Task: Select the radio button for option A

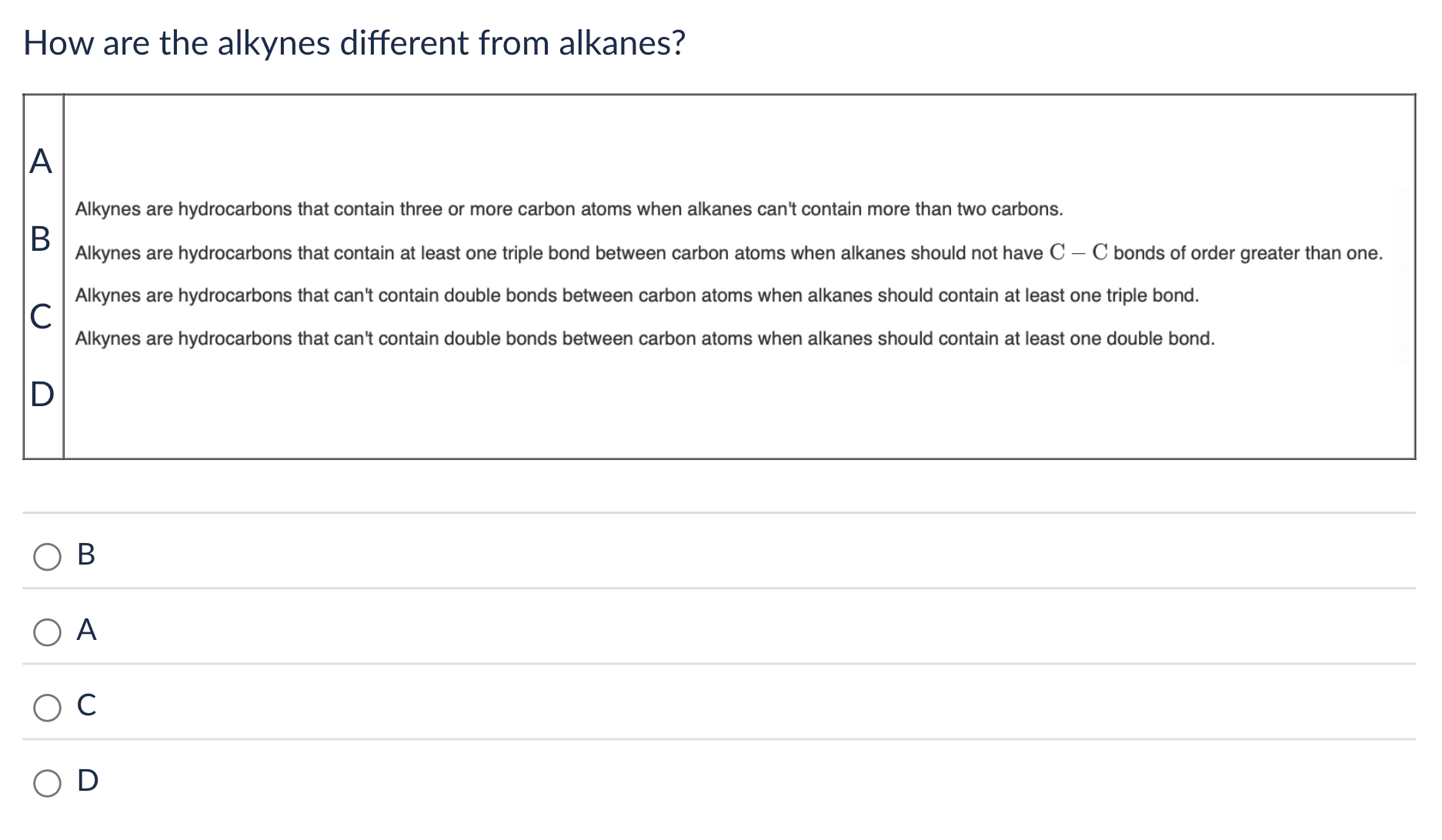Action: 46,632
